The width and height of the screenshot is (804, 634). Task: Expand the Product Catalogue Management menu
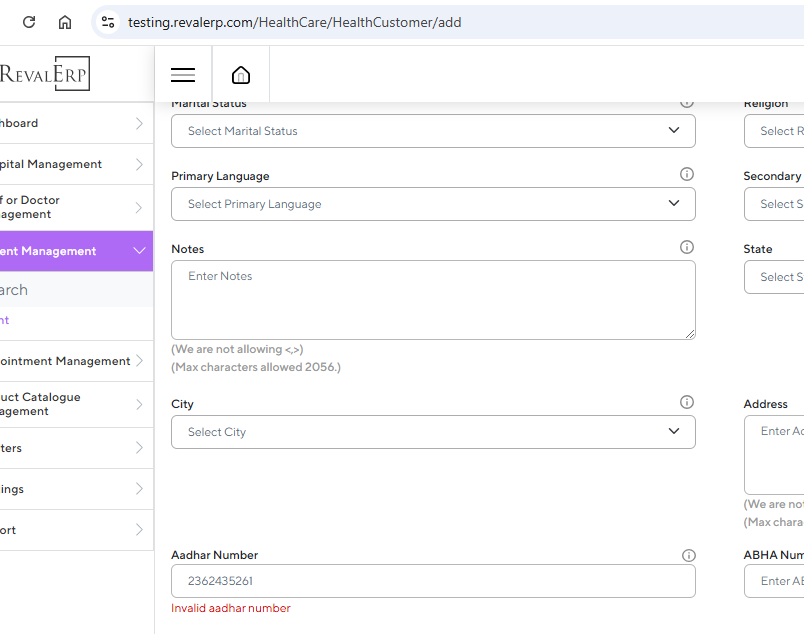point(70,404)
